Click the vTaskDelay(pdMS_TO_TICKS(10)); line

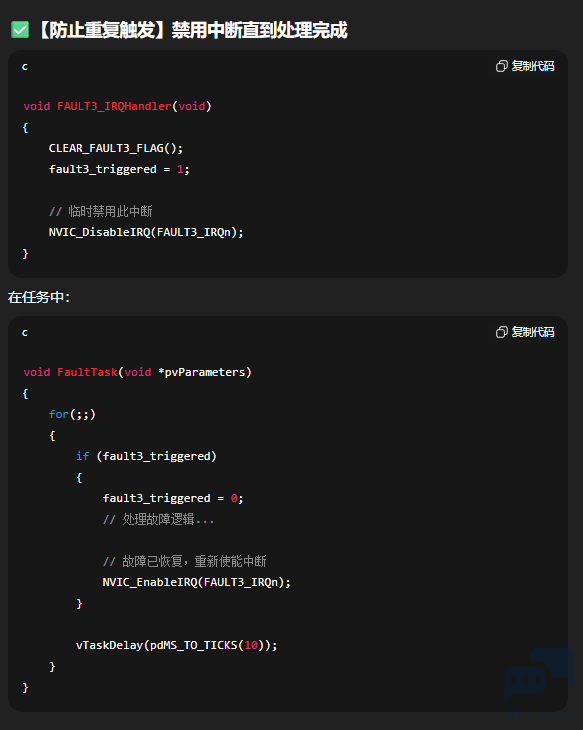pos(176,645)
